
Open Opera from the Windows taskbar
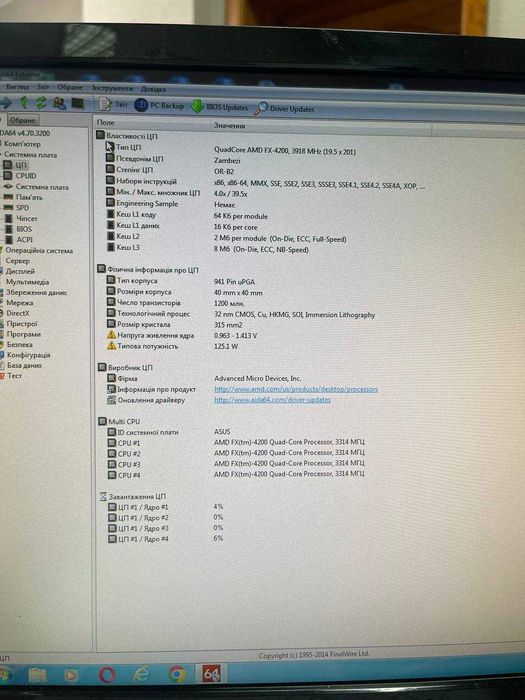(x=107, y=675)
